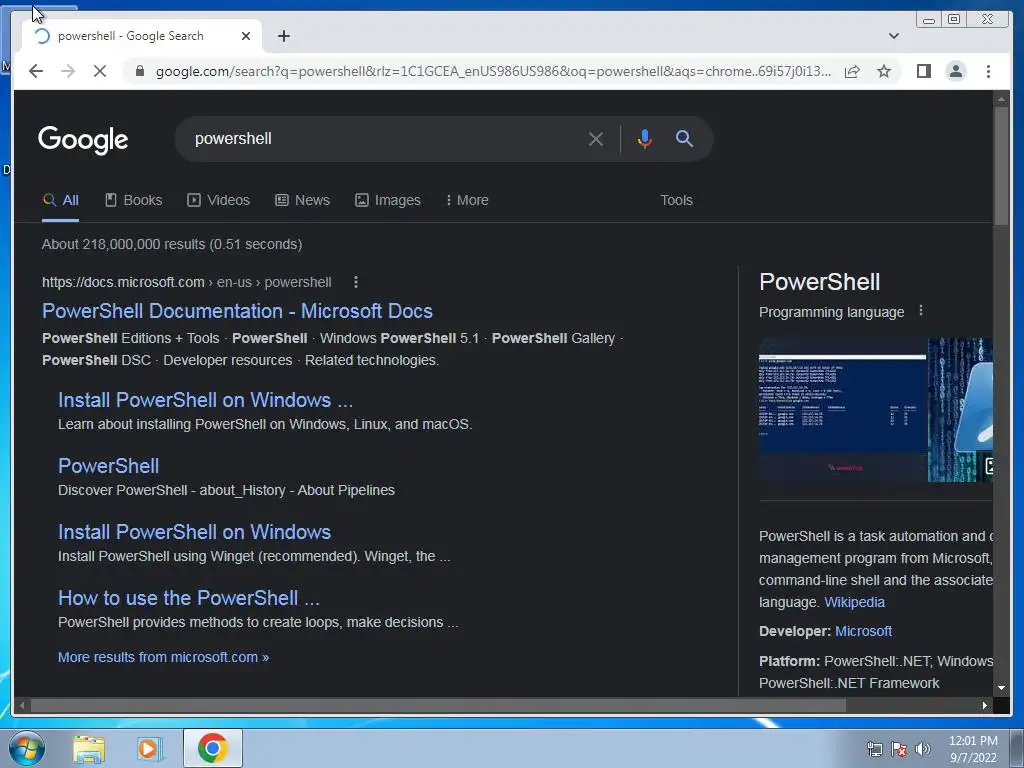Expand the More search categories
Viewport: 1024px width, 768px height.
click(467, 200)
